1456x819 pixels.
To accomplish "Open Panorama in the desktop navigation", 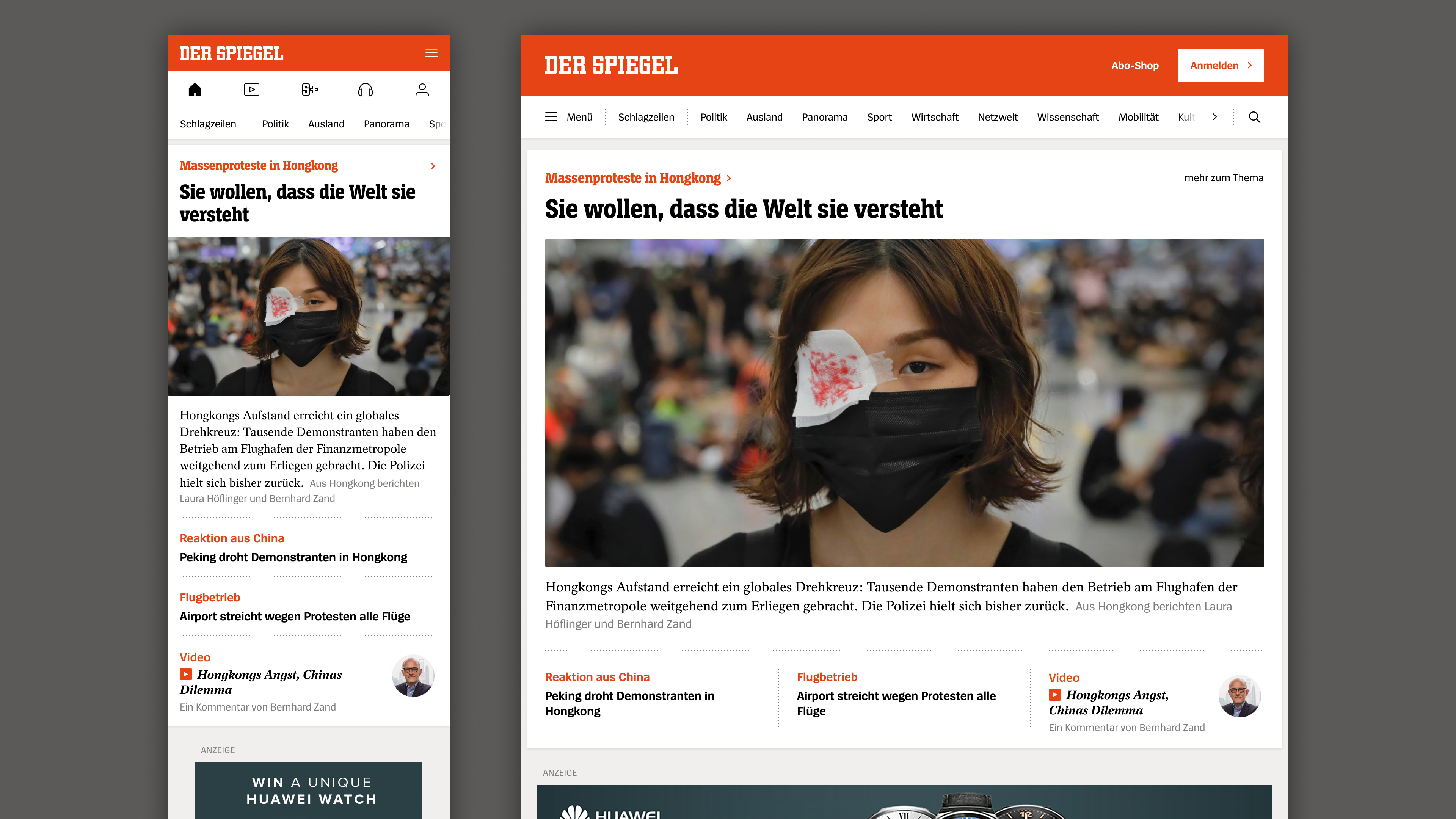I will [x=825, y=117].
